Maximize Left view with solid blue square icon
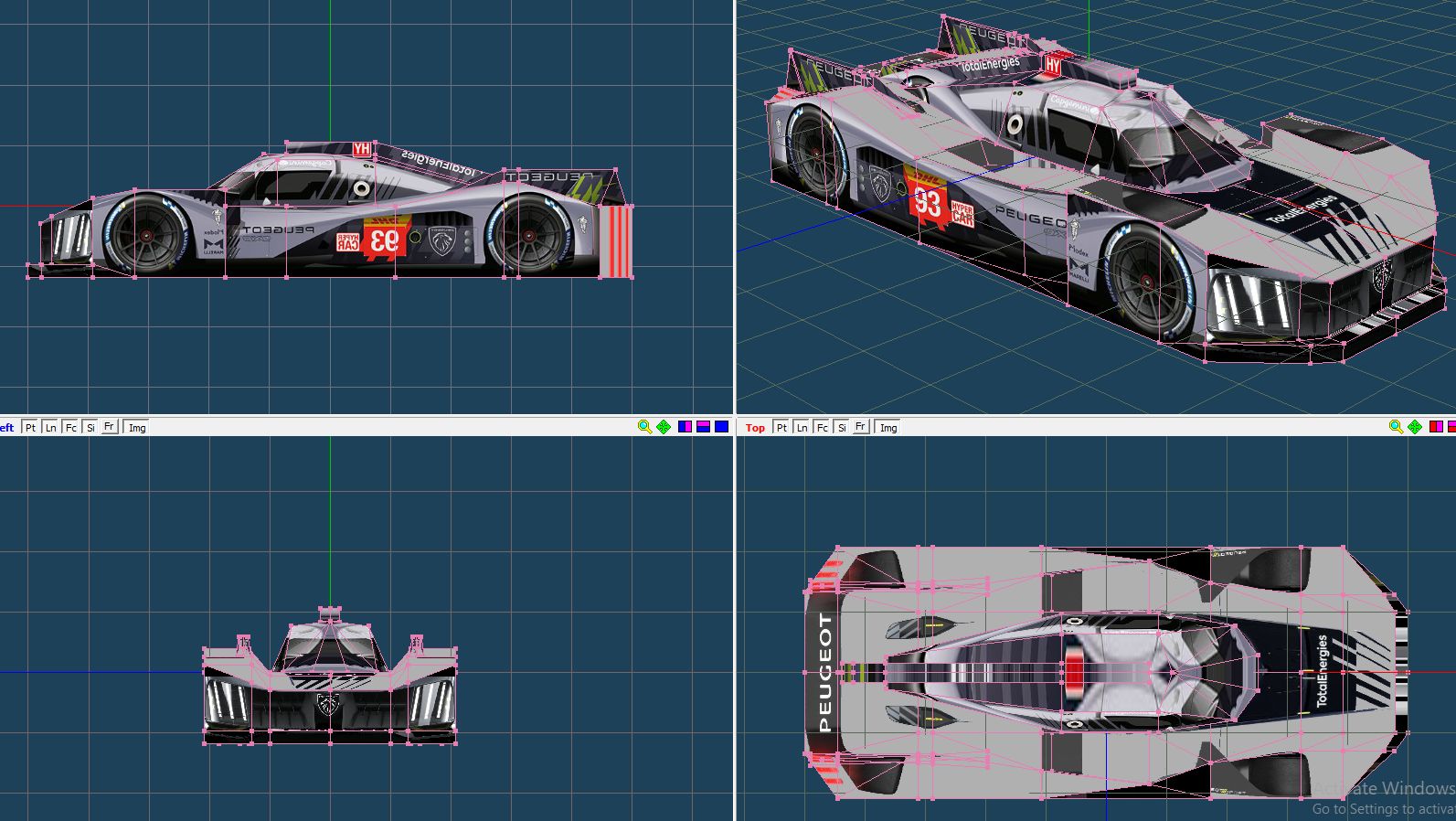Viewport: 1456px width, 821px height. pos(721,427)
